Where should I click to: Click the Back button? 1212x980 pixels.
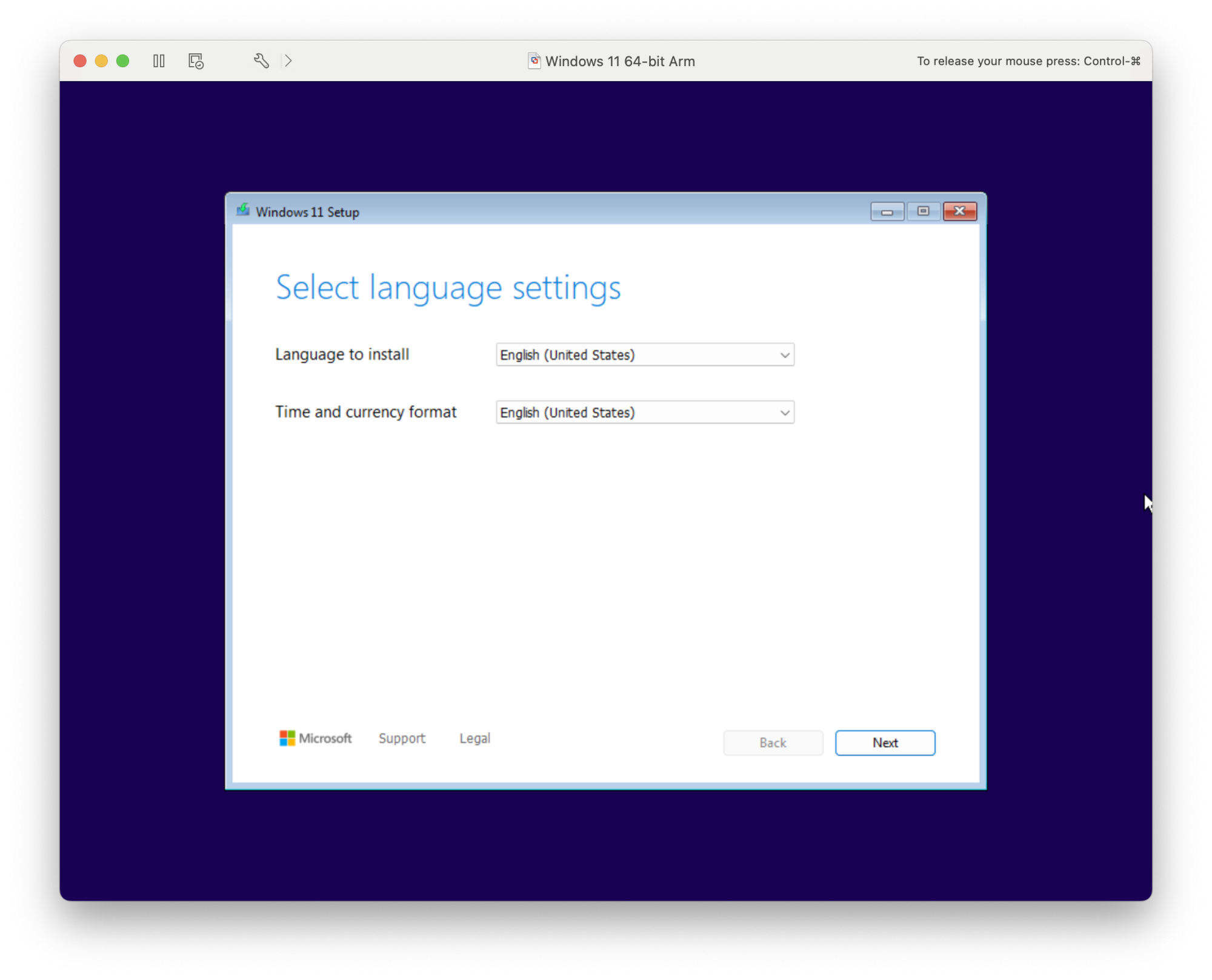[x=773, y=742]
